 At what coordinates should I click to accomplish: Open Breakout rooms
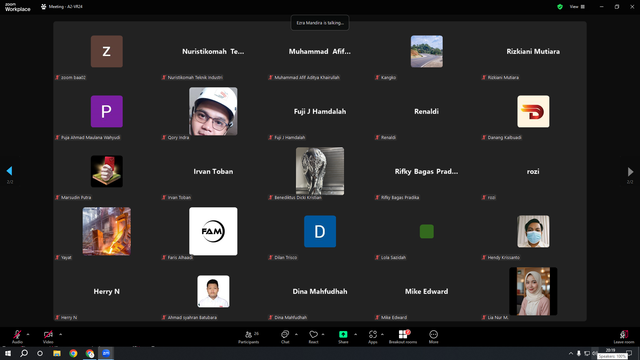(403, 337)
